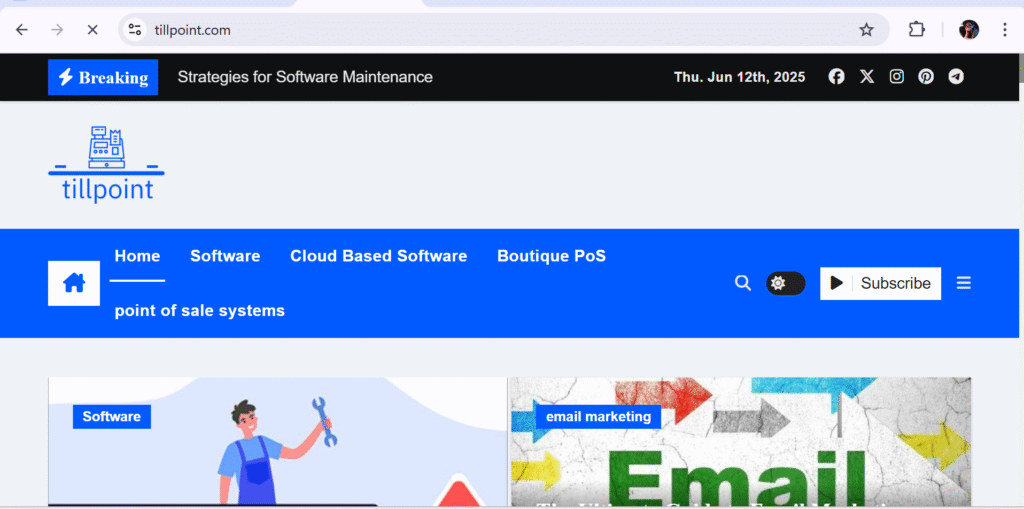Visit the Telegram social icon
The width and height of the screenshot is (1024, 509).
pyautogui.click(x=956, y=77)
